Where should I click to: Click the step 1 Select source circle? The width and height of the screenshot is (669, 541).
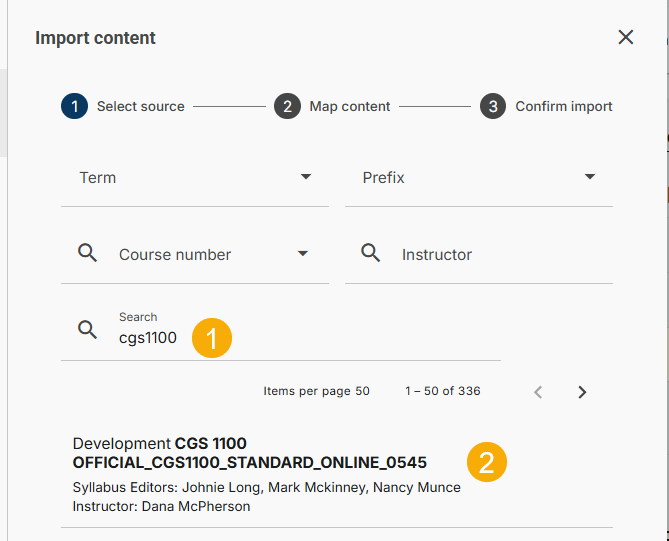(x=74, y=106)
